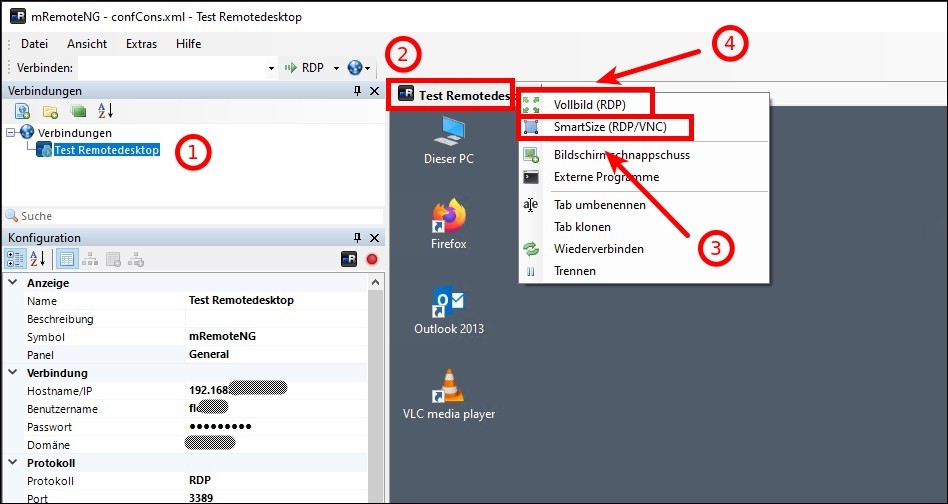Click the green RDP connect arrow icon
Image resolution: width=948 pixels, height=504 pixels.
[x=290, y=68]
